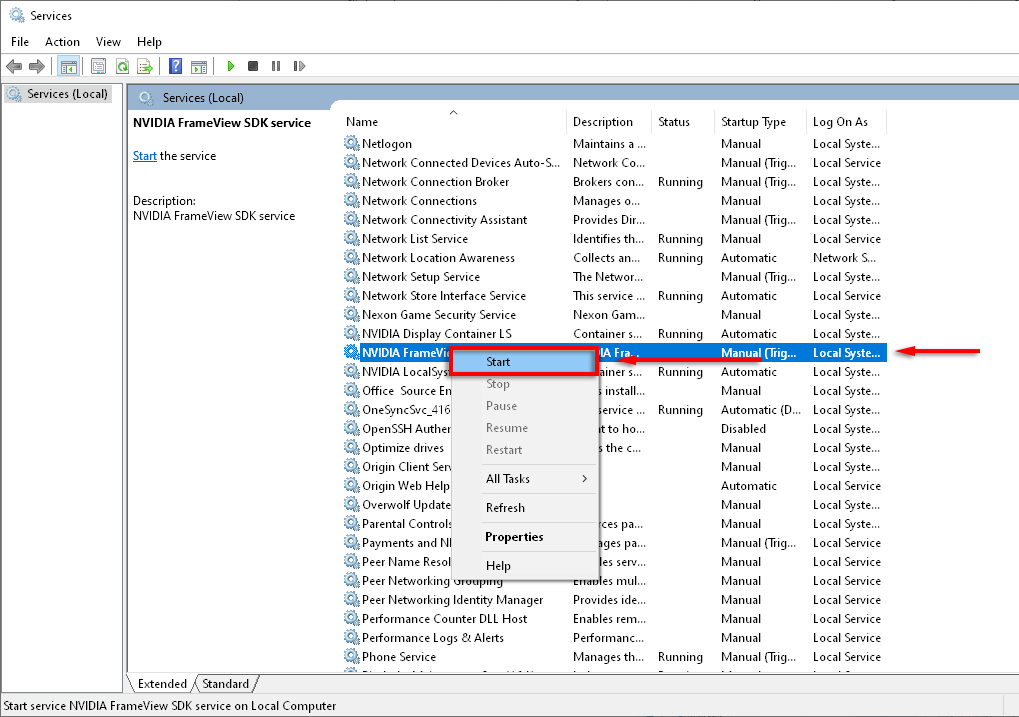Open the Action menu
The height and width of the screenshot is (717, 1019).
point(62,42)
